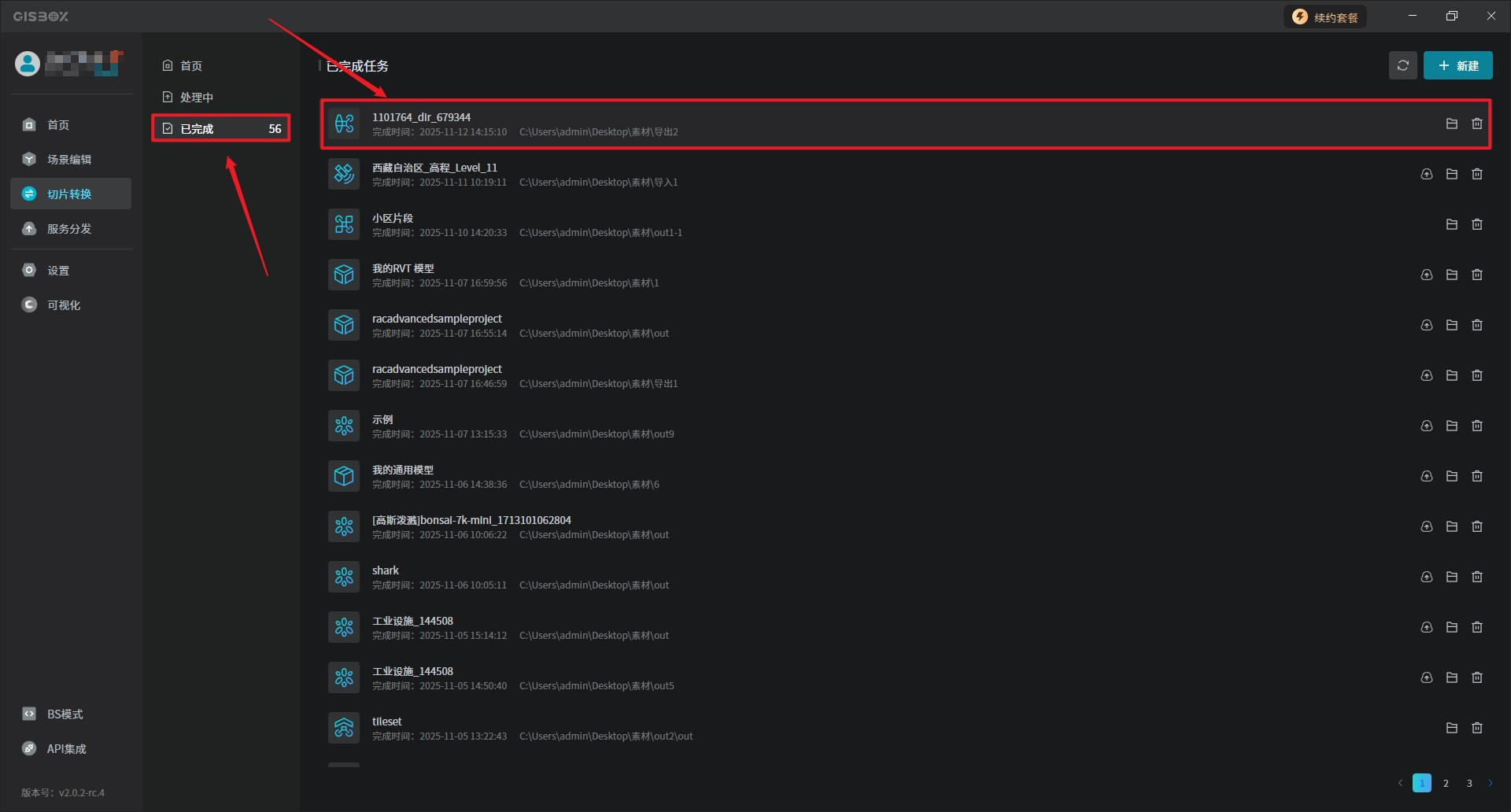1511x812 pixels.
Task: Click the next page arrow
Action: pyautogui.click(x=1490, y=783)
